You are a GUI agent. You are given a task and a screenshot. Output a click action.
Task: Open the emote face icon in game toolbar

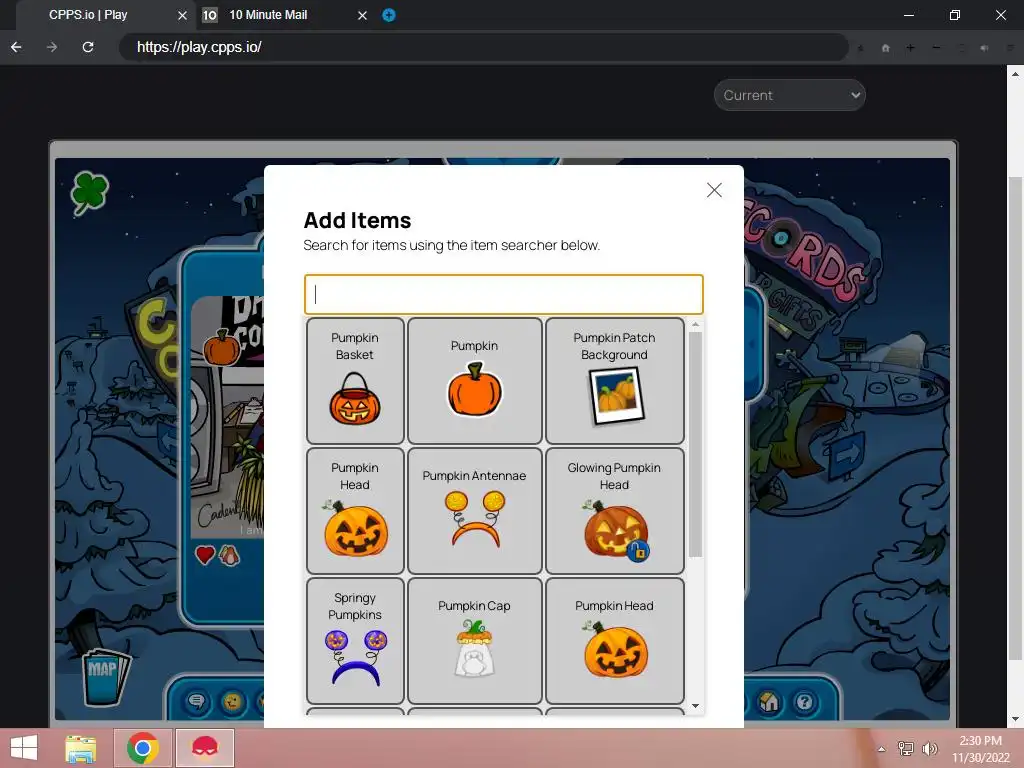[x=232, y=702]
